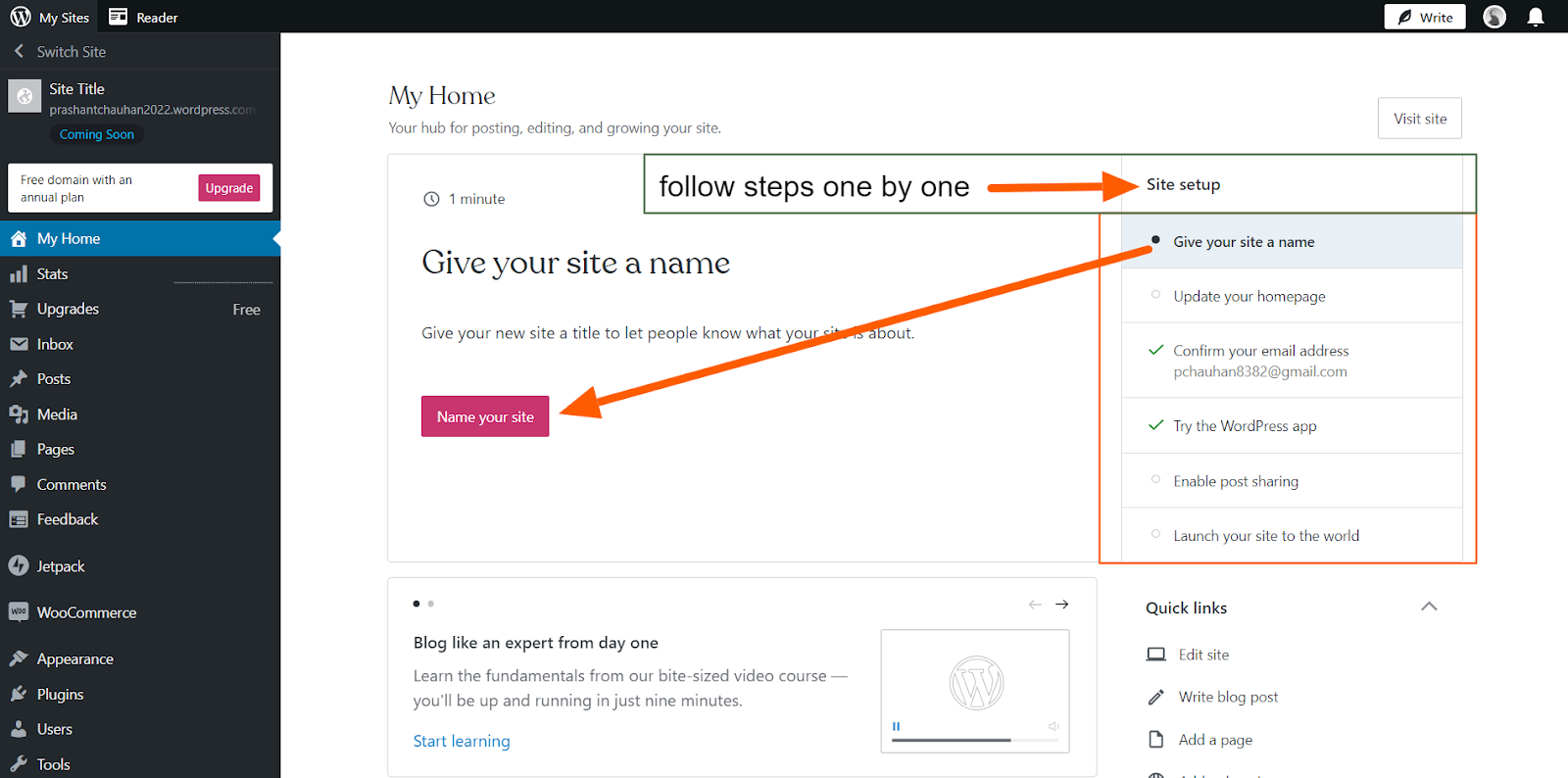Select Confirm your email address step
1568x778 pixels.
(1292, 361)
